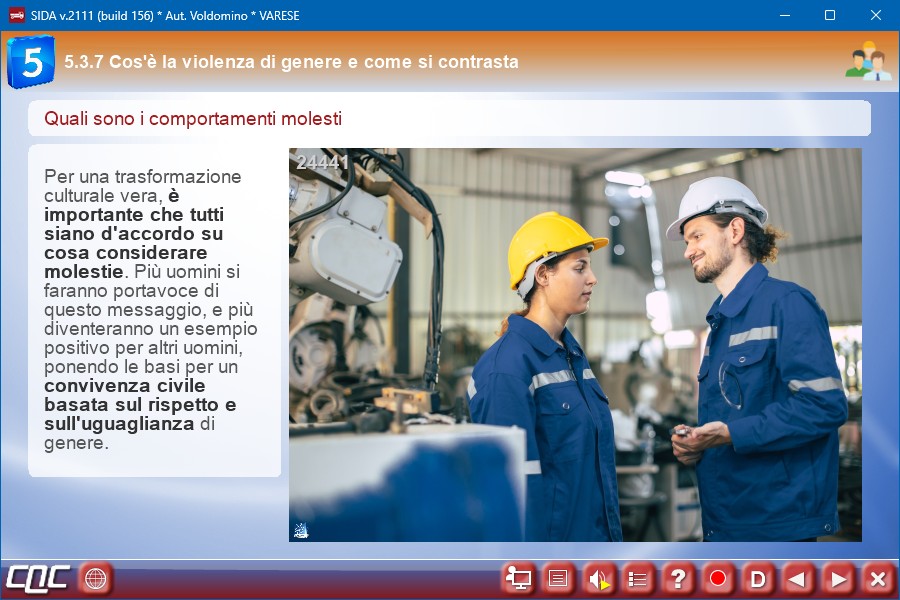
Task: Click heading 'Quali sono i comportamenti molesti'
Action: point(193,119)
